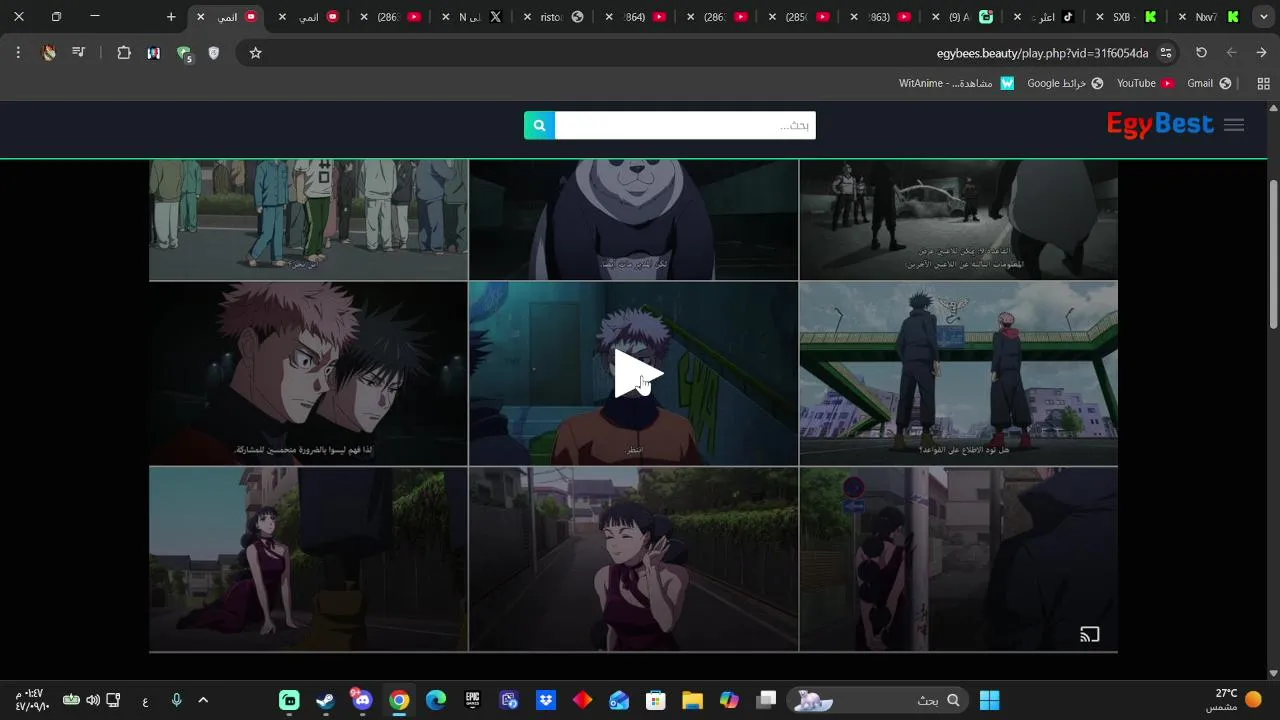Click the EgyBest logo

[1160, 125]
